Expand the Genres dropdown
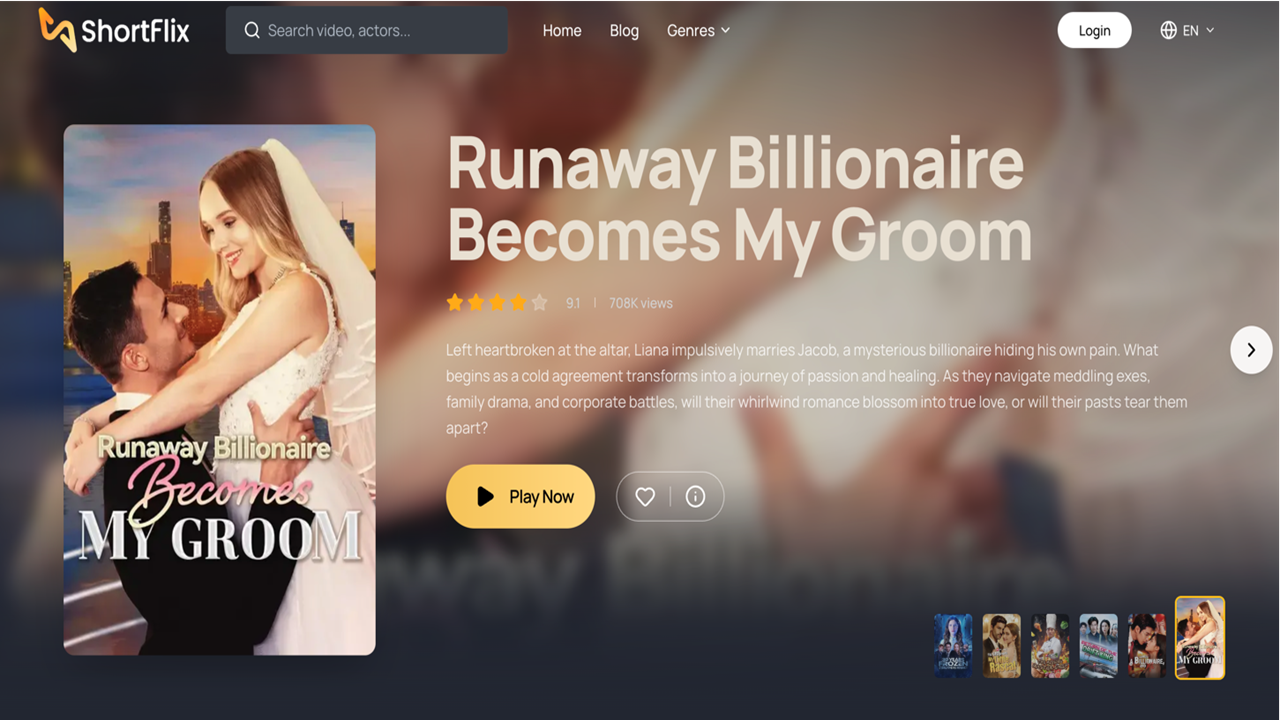 [x=698, y=31]
